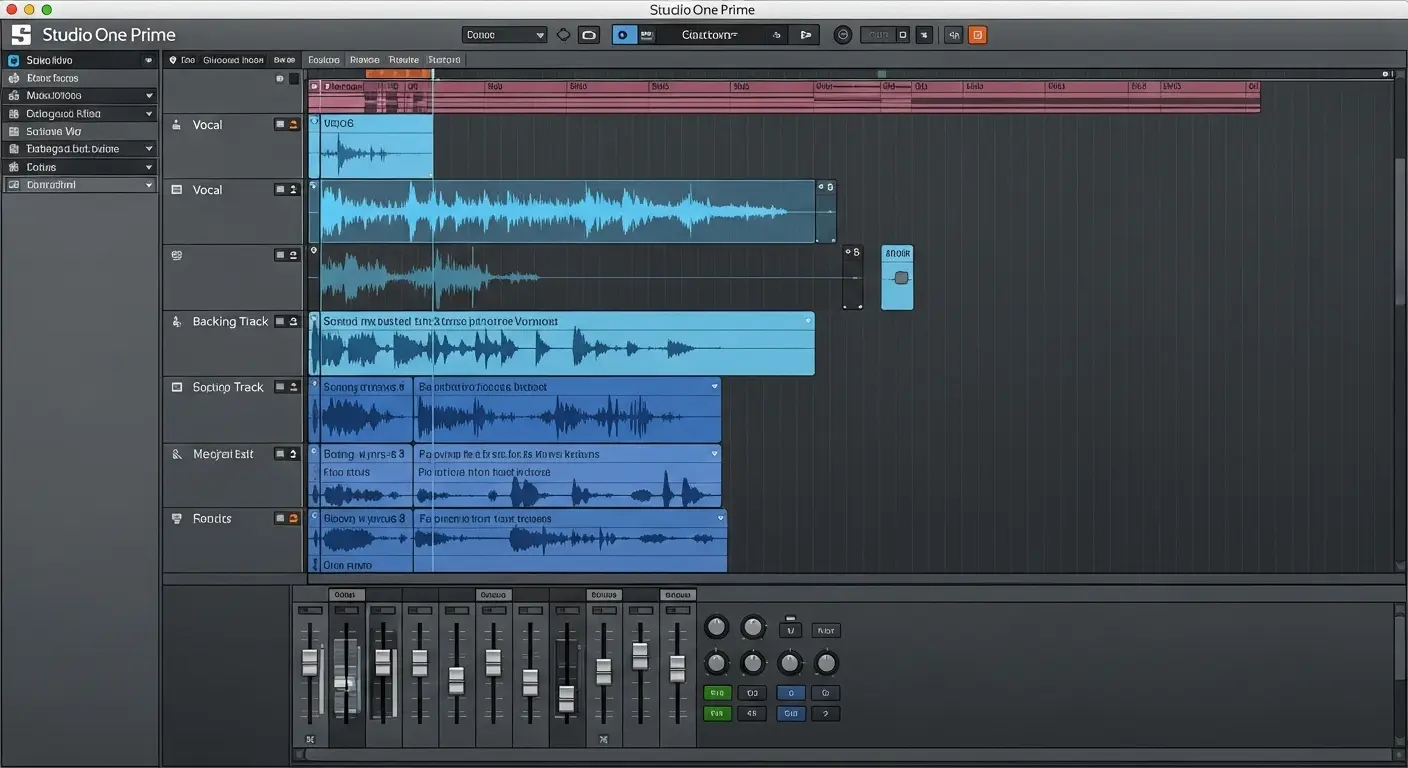Click the Studio One S logo icon
The height and width of the screenshot is (768, 1408).
pyautogui.click(x=20, y=35)
